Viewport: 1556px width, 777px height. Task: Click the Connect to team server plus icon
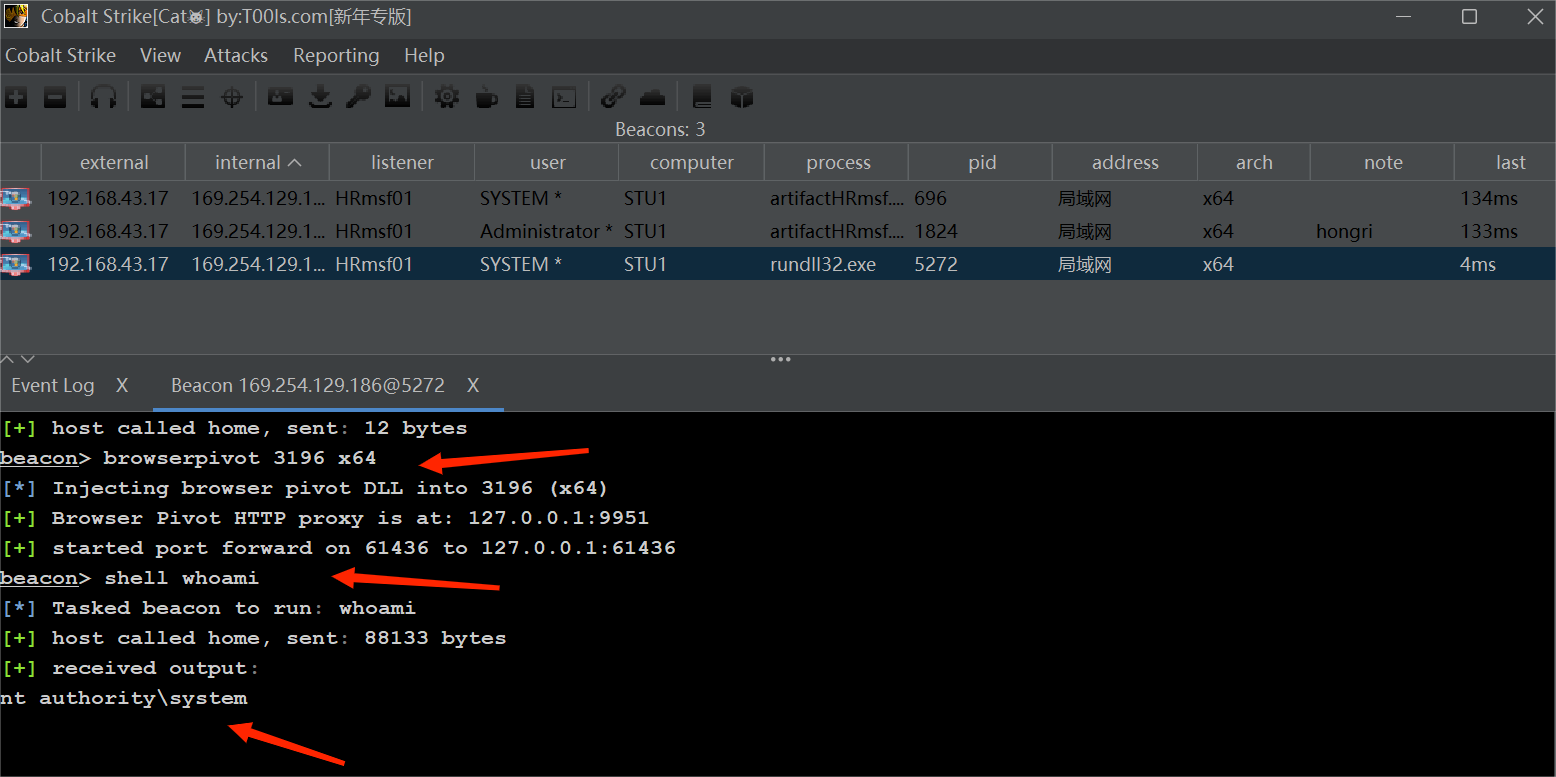16,97
